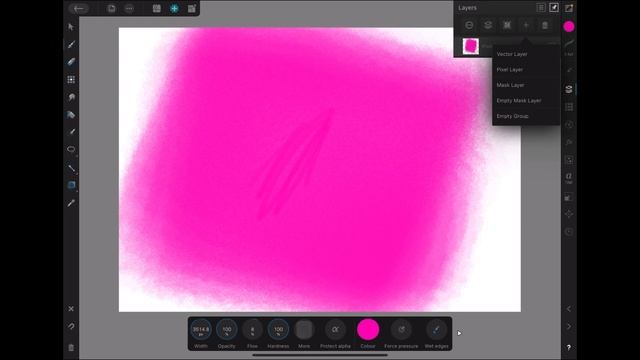
Task: Select the Smudge Brush tool
Action: [71, 97]
